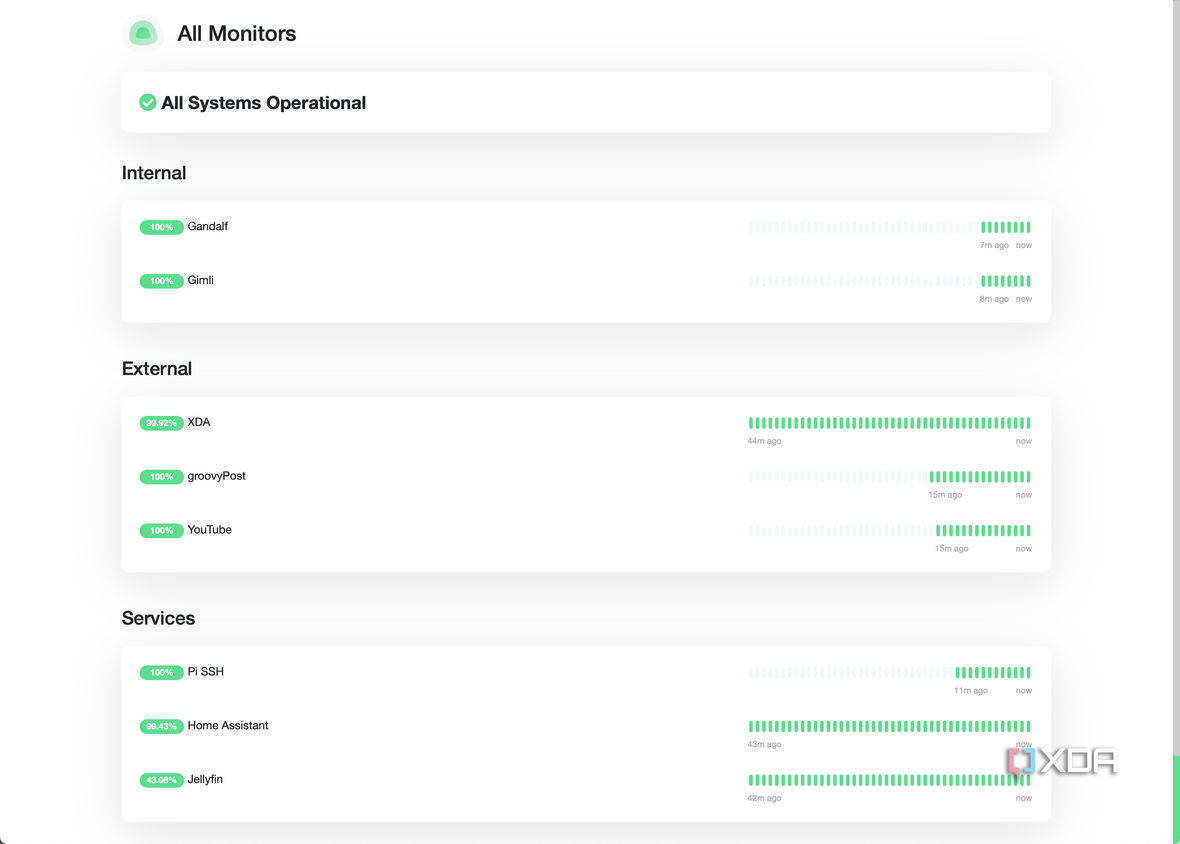
Task: Click Home Assistant's 99.43% uptime badge
Action: [161, 727]
